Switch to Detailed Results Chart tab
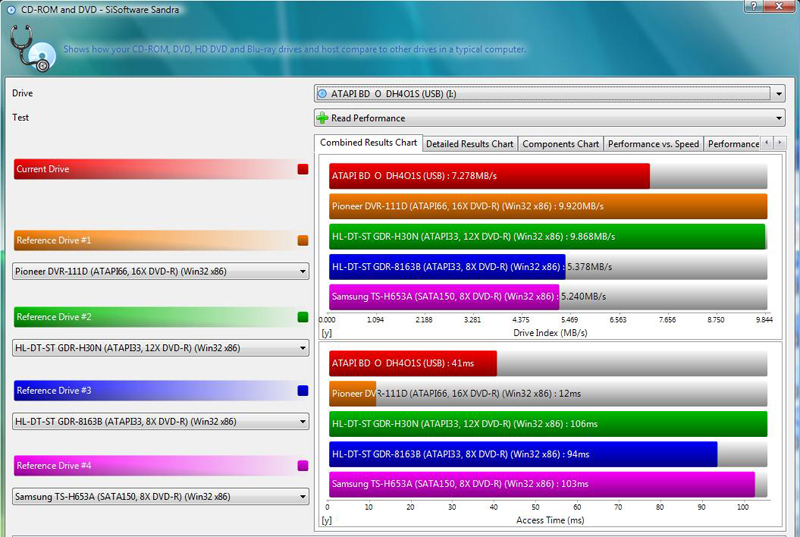 point(469,144)
